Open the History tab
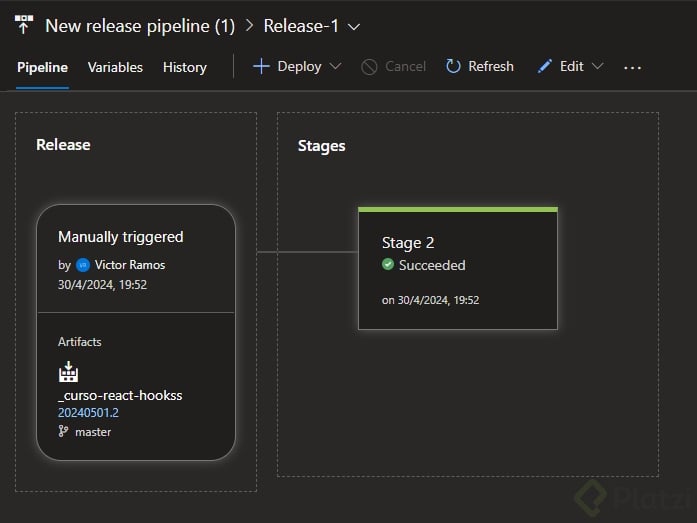This screenshot has height=523, width=697. point(185,67)
